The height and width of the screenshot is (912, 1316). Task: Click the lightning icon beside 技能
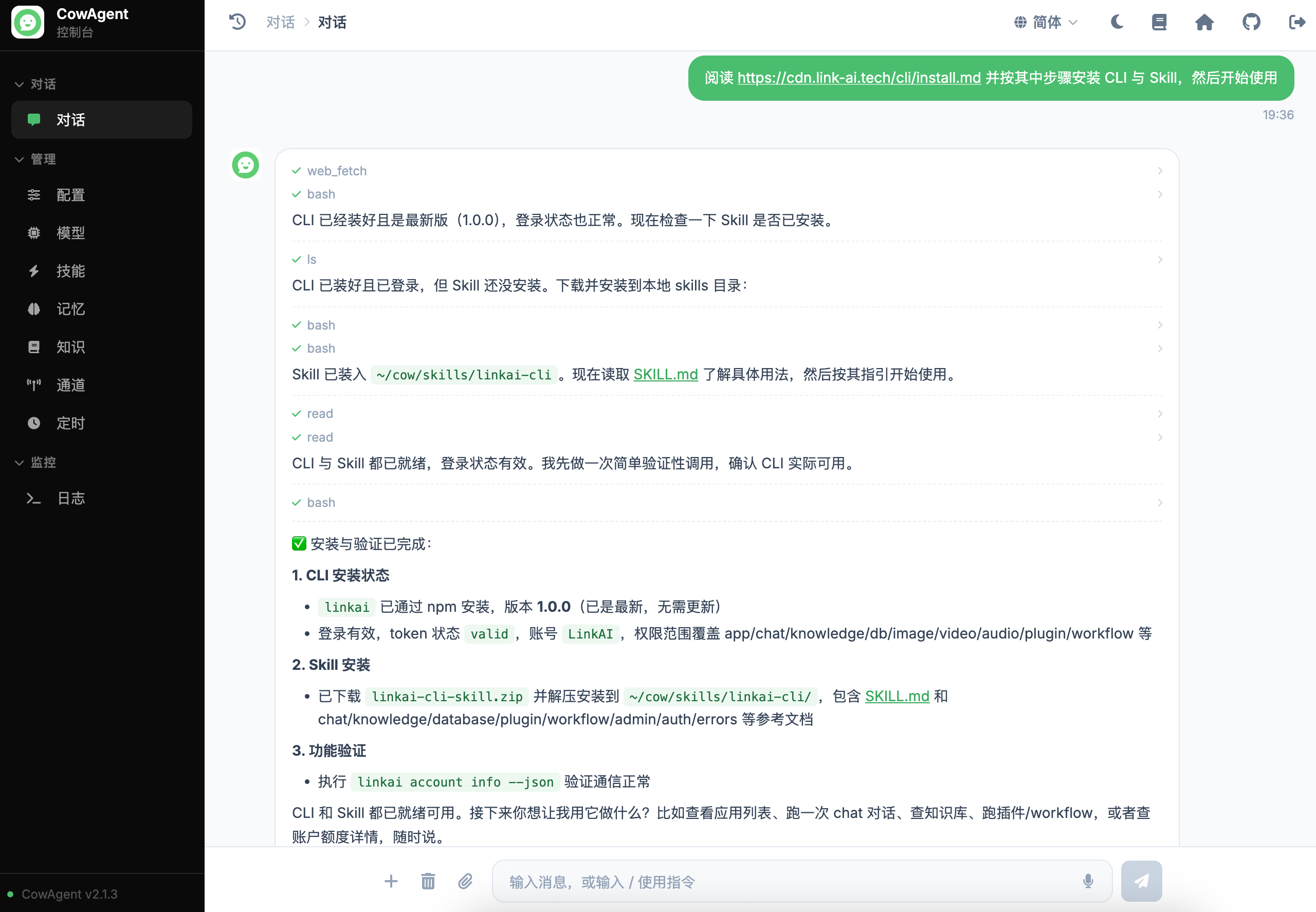pos(34,271)
